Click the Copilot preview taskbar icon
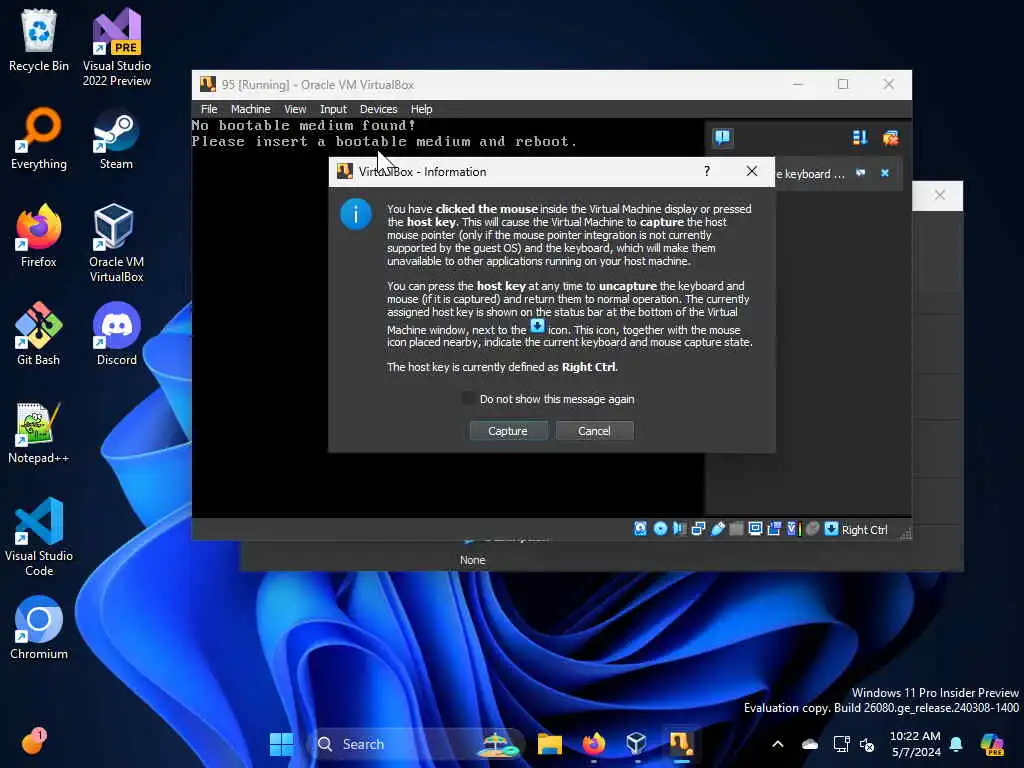The width and height of the screenshot is (1024, 768). pyautogui.click(x=992, y=744)
